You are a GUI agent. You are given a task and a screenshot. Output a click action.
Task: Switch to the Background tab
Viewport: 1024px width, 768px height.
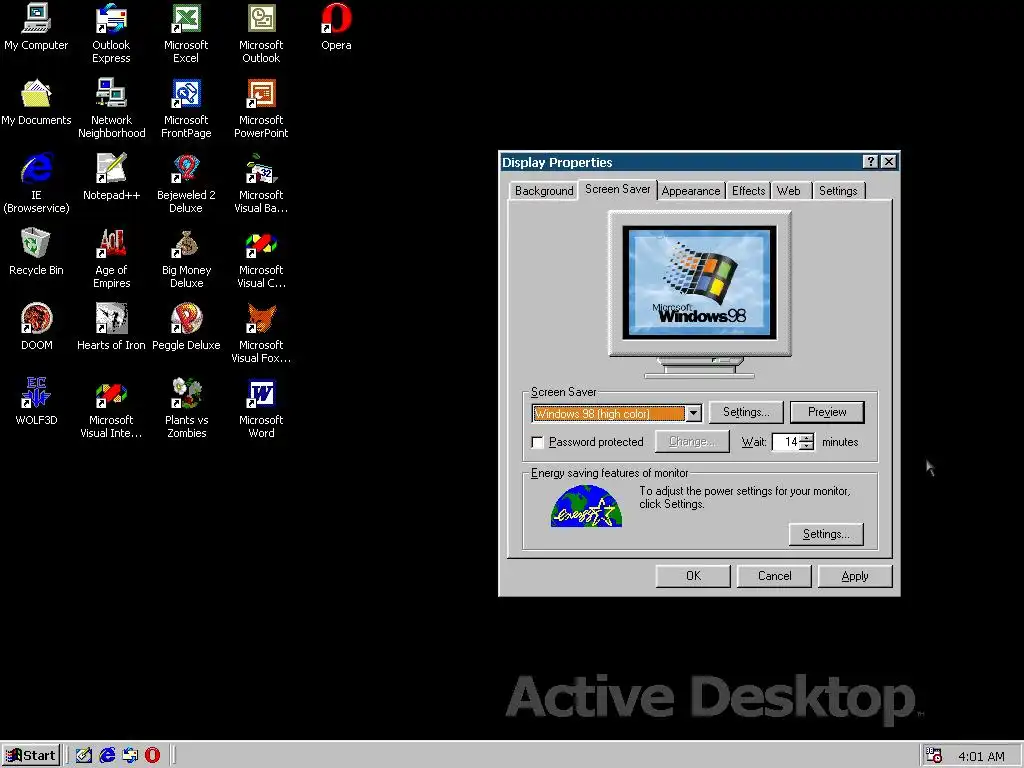click(544, 191)
